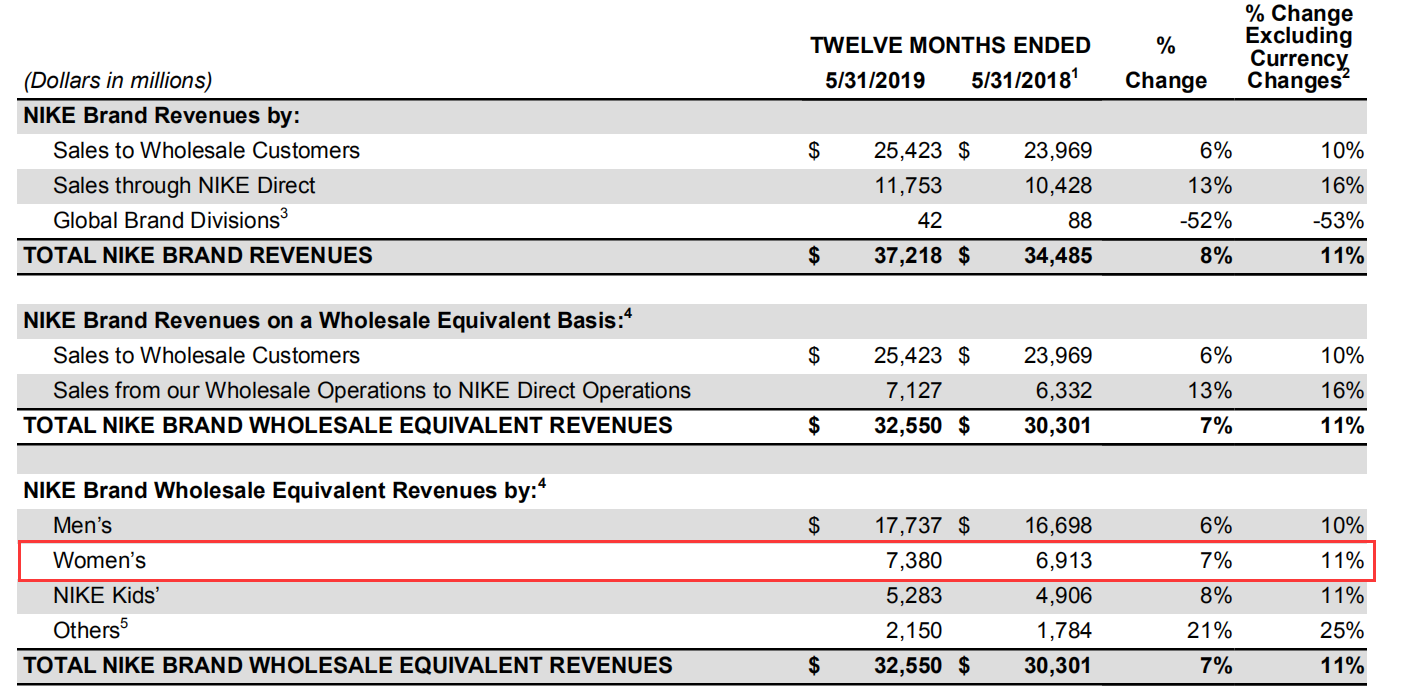Select the 6,913 Women's revenue value
Screen dimensions: 1427x699
(1064, 561)
